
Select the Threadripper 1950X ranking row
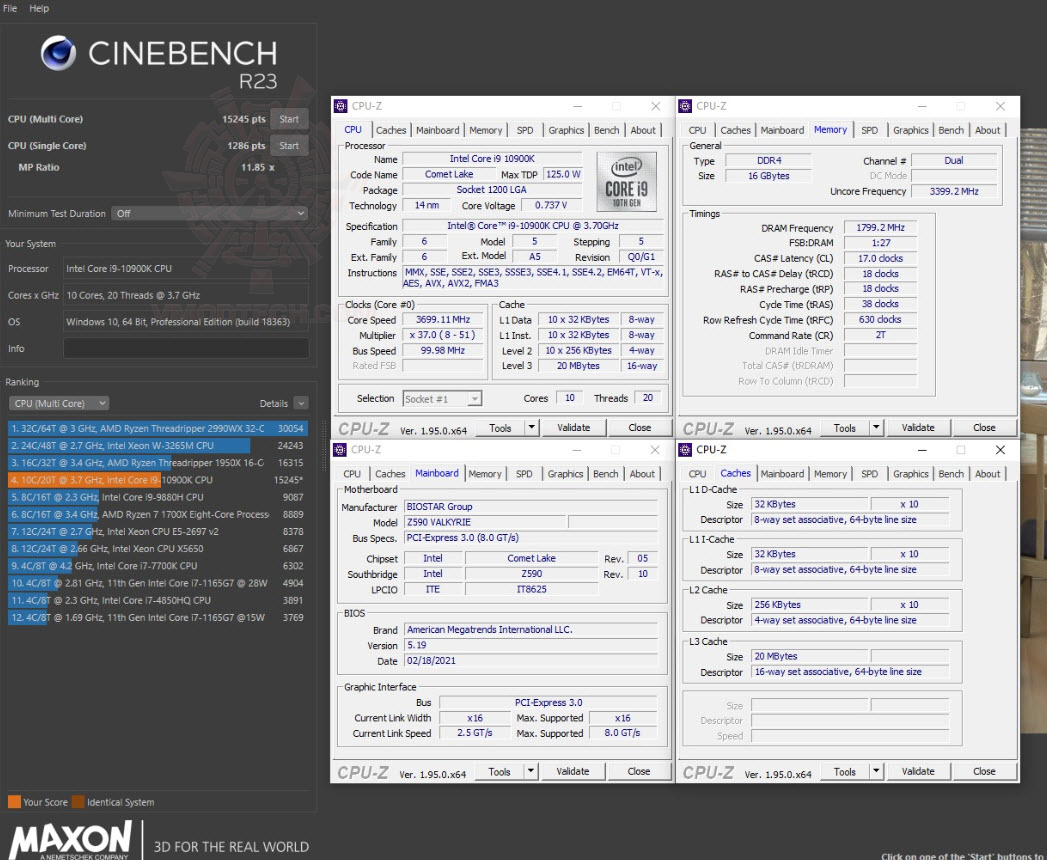tap(158, 463)
